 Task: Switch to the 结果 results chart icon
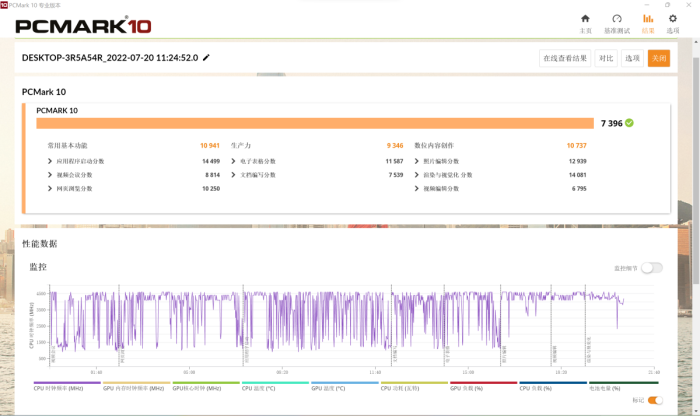[648, 19]
